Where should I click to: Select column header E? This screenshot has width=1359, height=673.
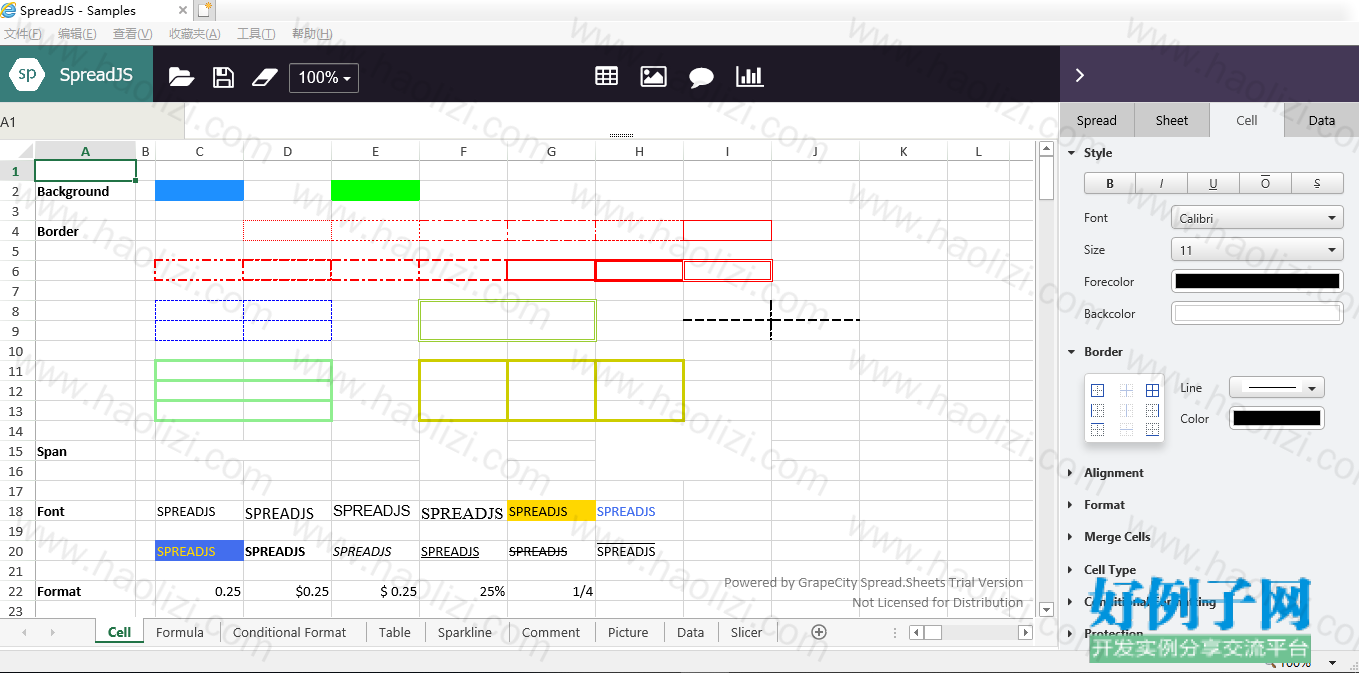[375, 152]
